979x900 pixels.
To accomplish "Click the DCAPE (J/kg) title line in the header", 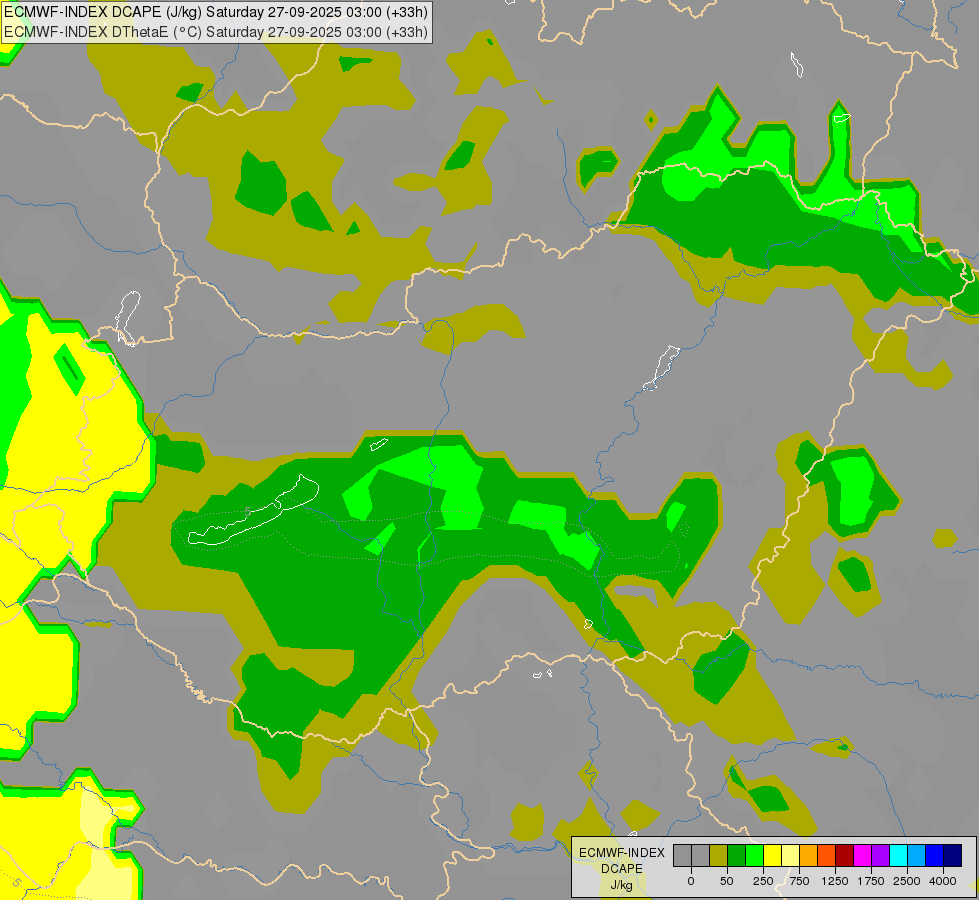I will 215,12.
